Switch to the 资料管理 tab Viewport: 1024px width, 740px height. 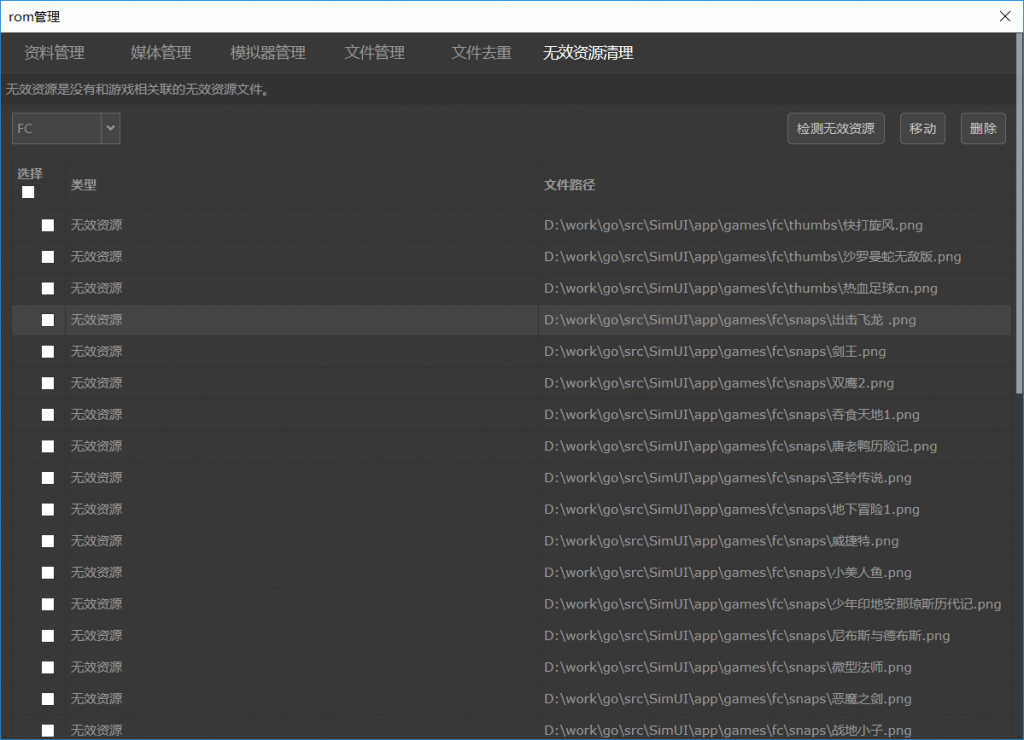click(x=54, y=53)
